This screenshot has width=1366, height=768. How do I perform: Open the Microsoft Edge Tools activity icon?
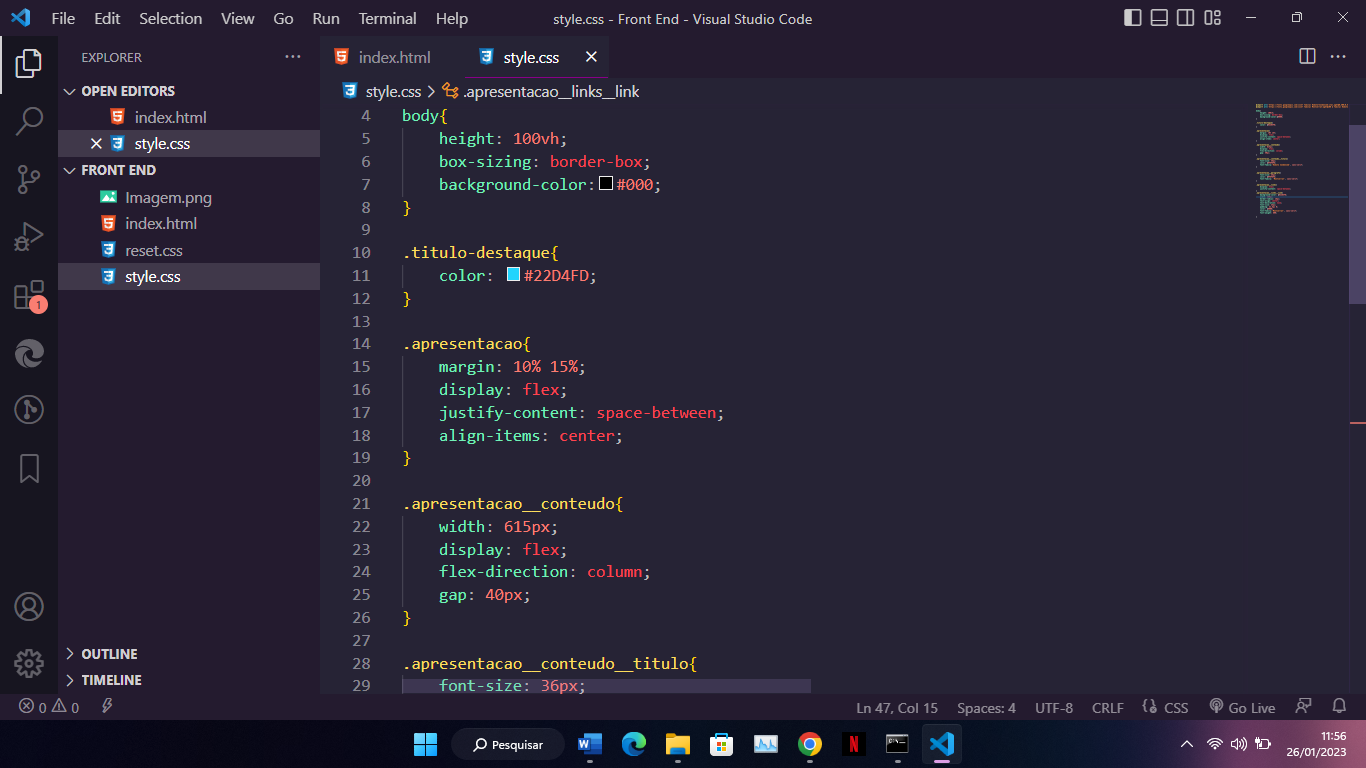pos(29,353)
